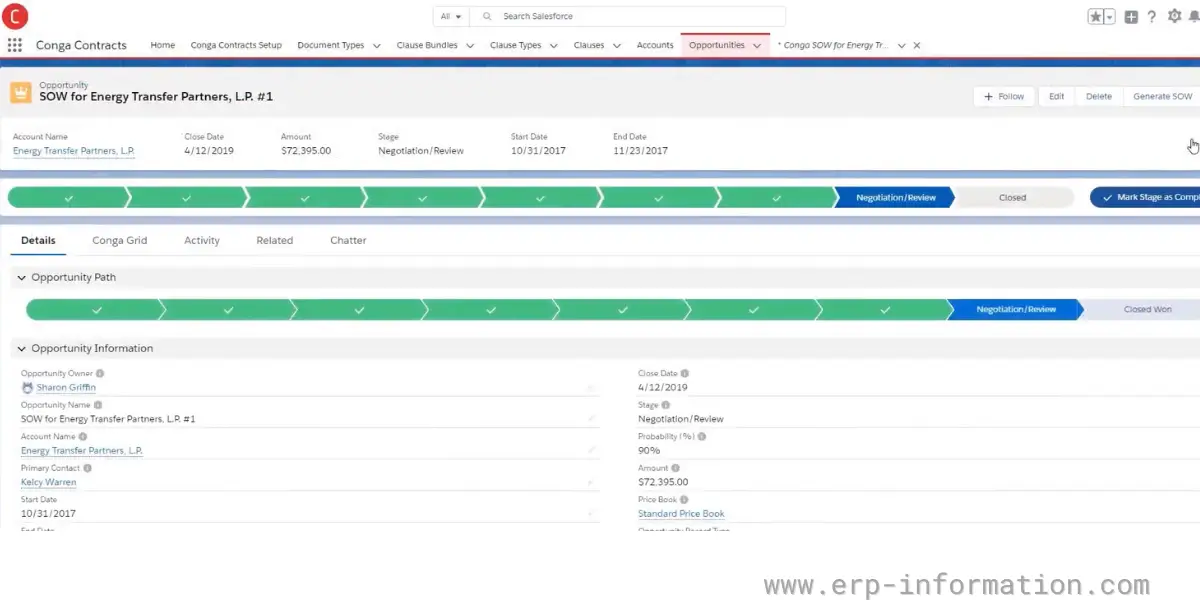Open the Setup gear icon
1200x600 pixels.
pyautogui.click(x=1174, y=17)
